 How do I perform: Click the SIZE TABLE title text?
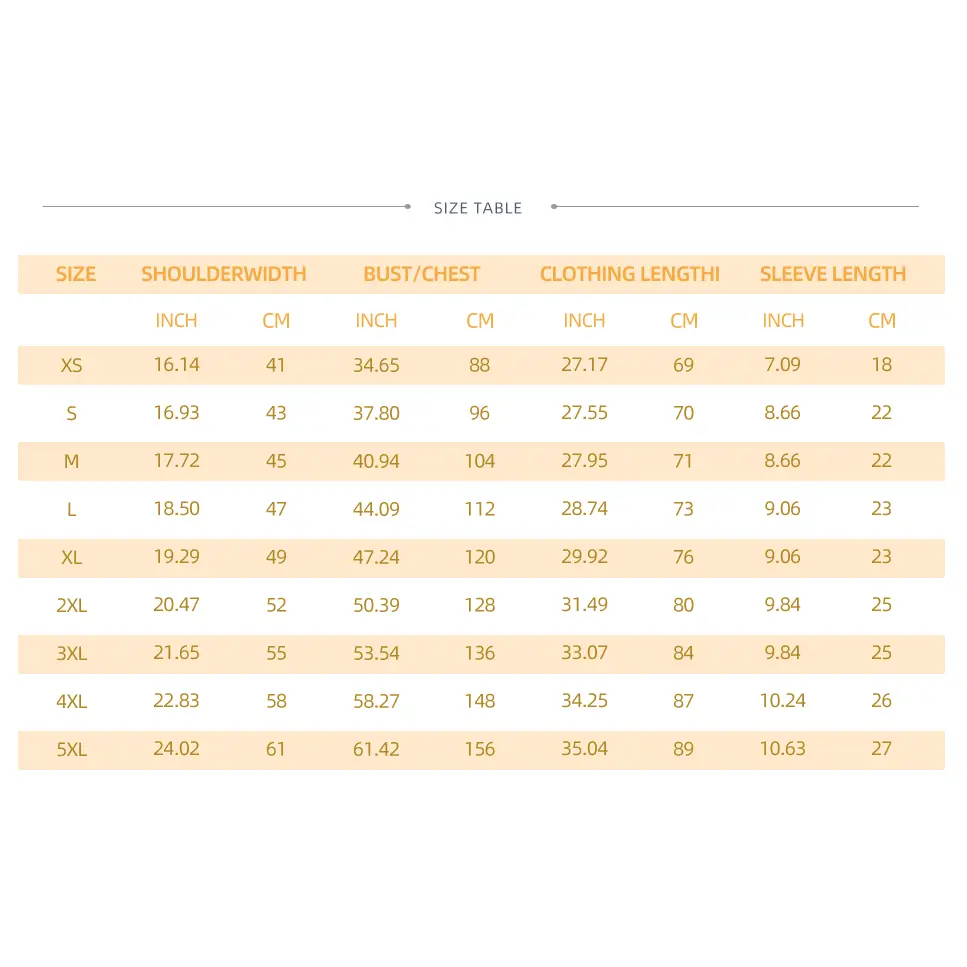click(478, 208)
